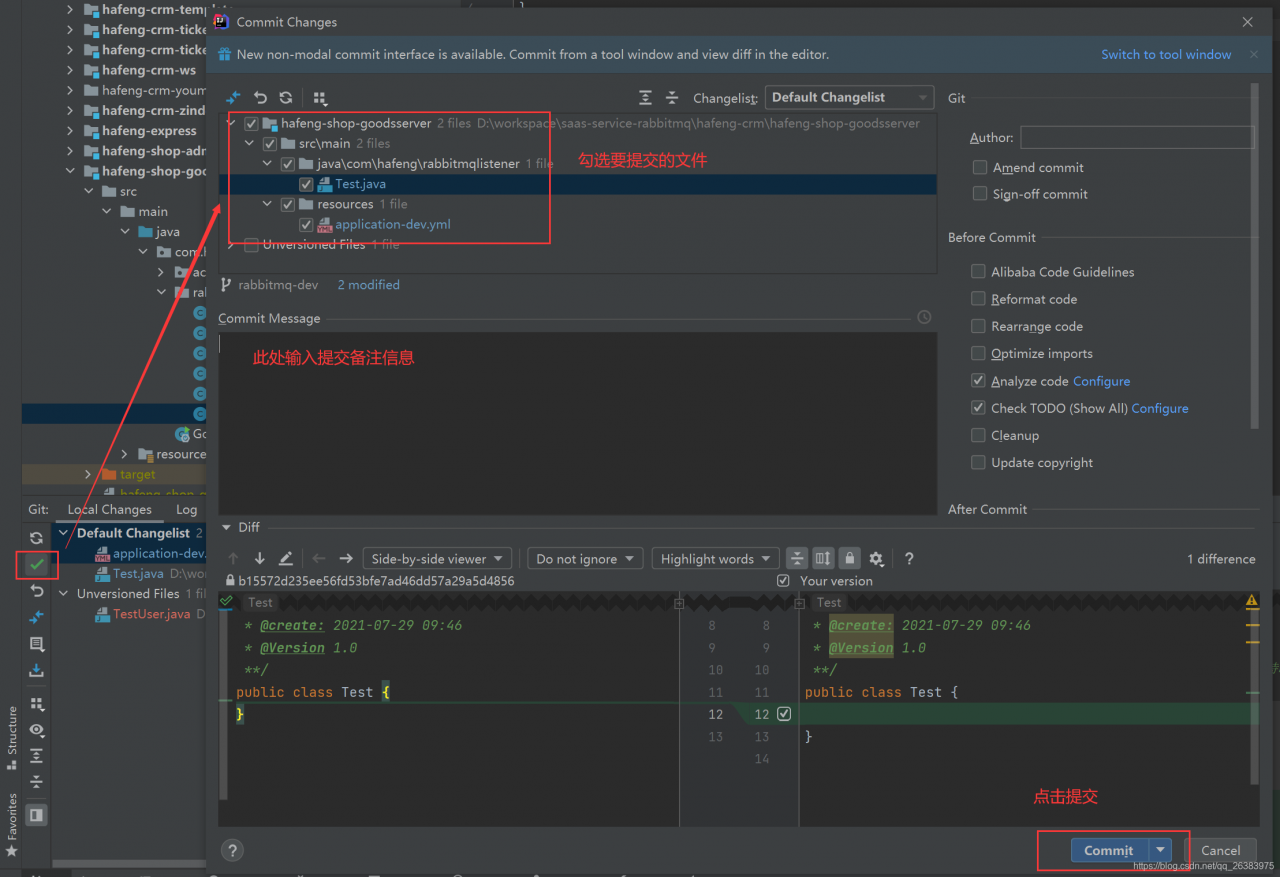Image resolution: width=1280 pixels, height=877 pixels.
Task: Click Switch to tool window link
Action: (x=1166, y=54)
